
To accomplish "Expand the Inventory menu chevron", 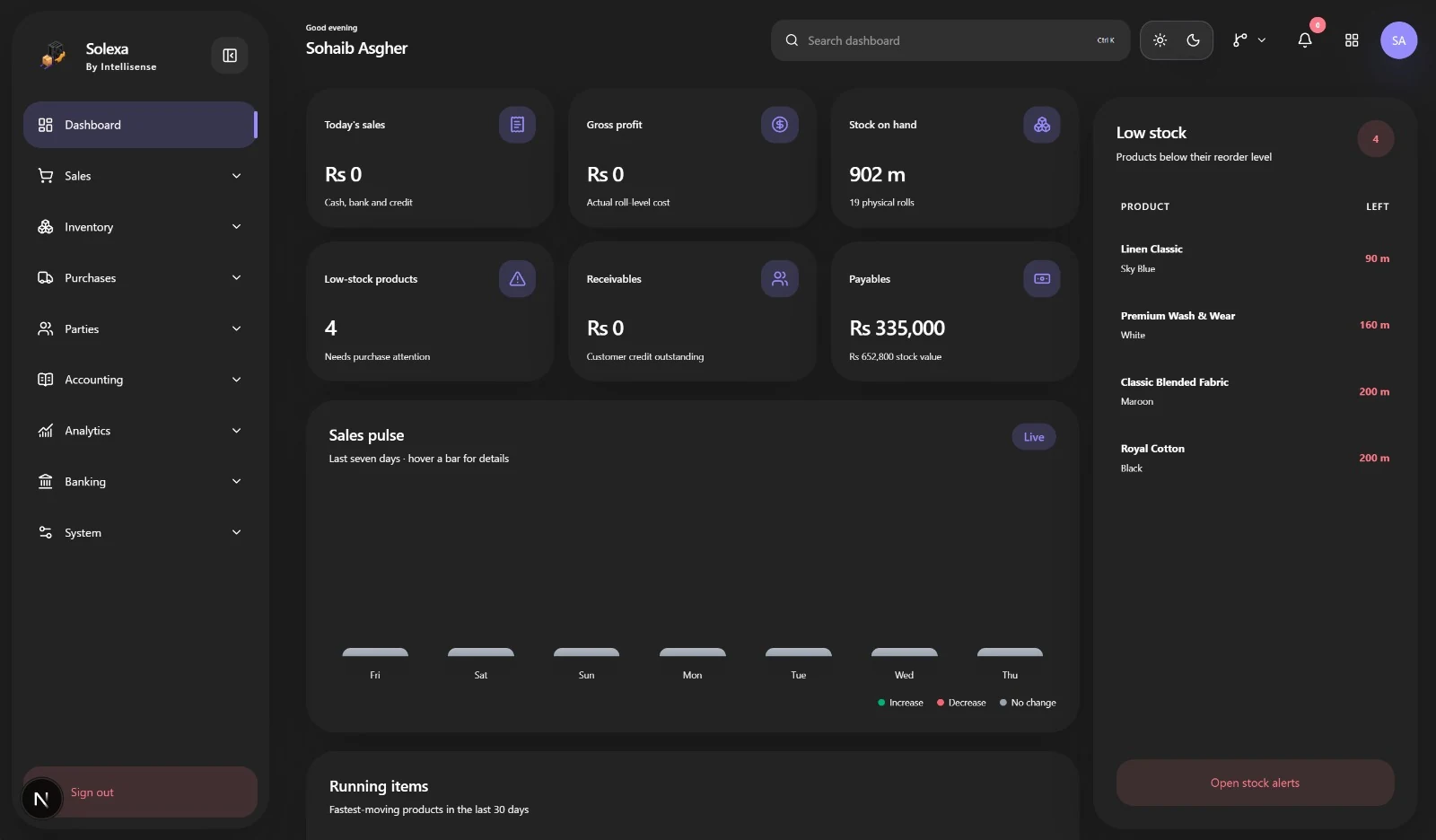I will 236,227.
